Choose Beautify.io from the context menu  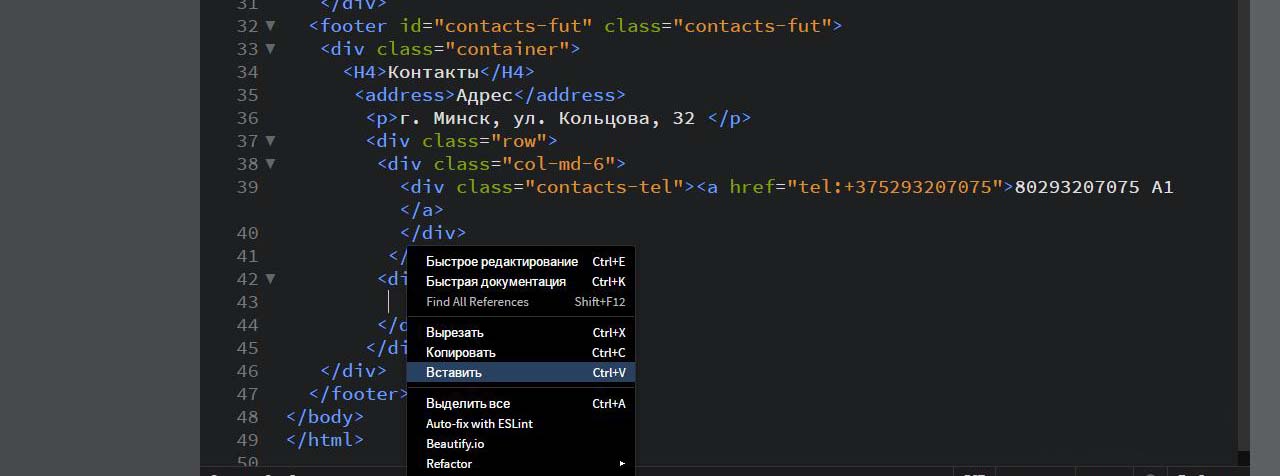coord(455,444)
